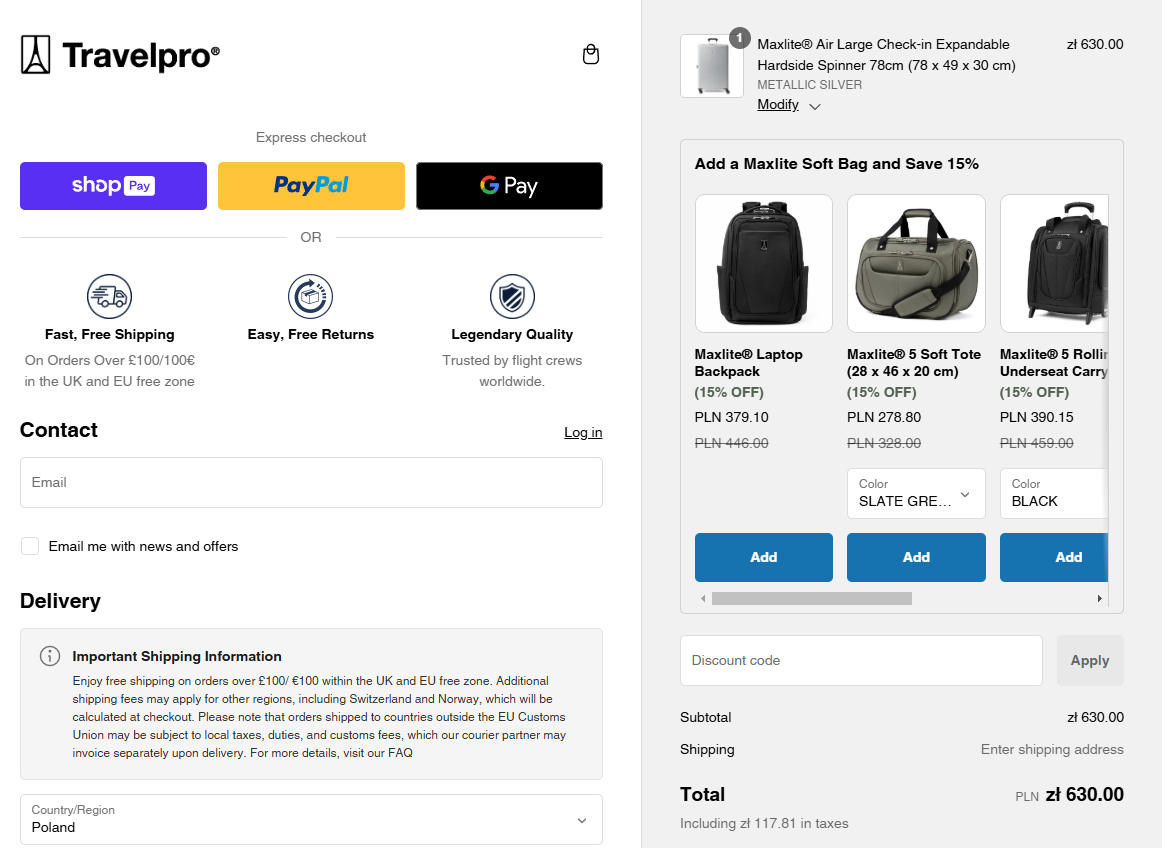This screenshot has width=1162, height=848.
Task: Open the shopping bag cart icon
Action: [x=591, y=55]
